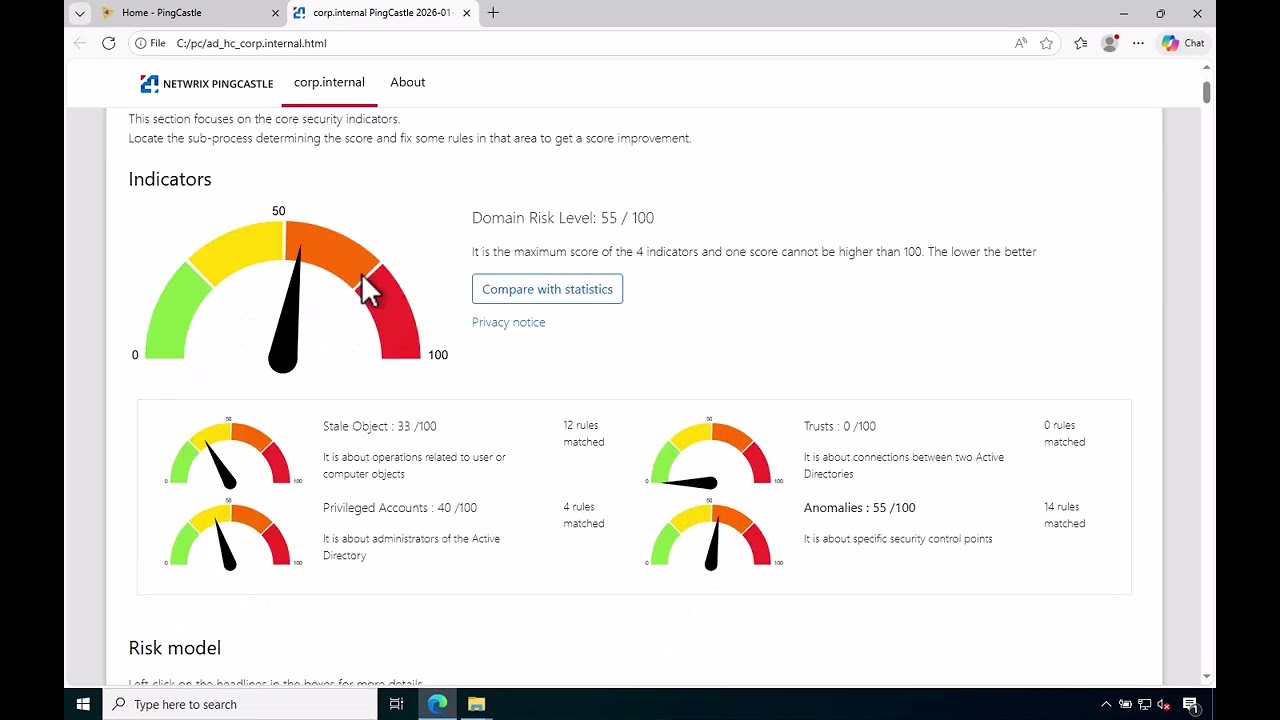The width and height of the screenshot is (1280, 720).
Task: Click the Stale Object gauge
Action: point(230,455)
